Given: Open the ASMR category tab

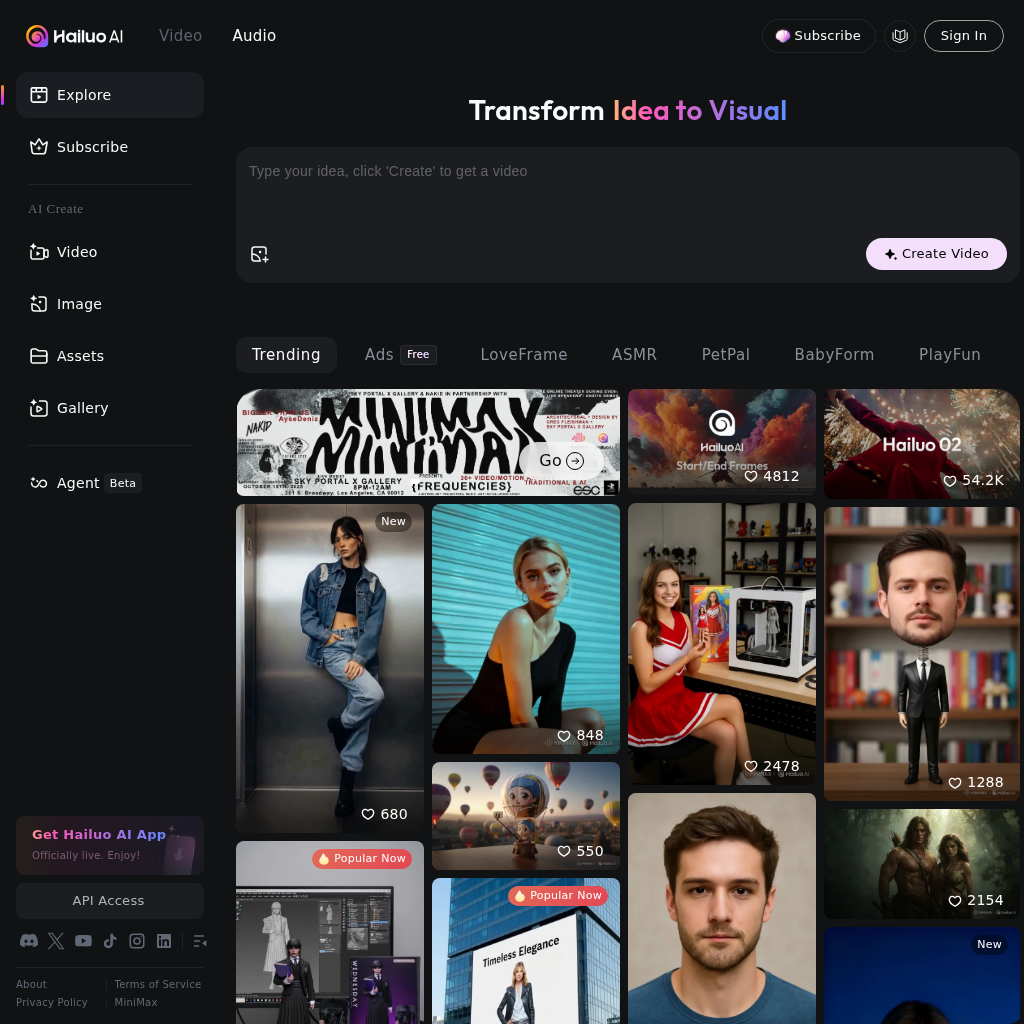Looking at the screenshot, I should click(634, 354).
